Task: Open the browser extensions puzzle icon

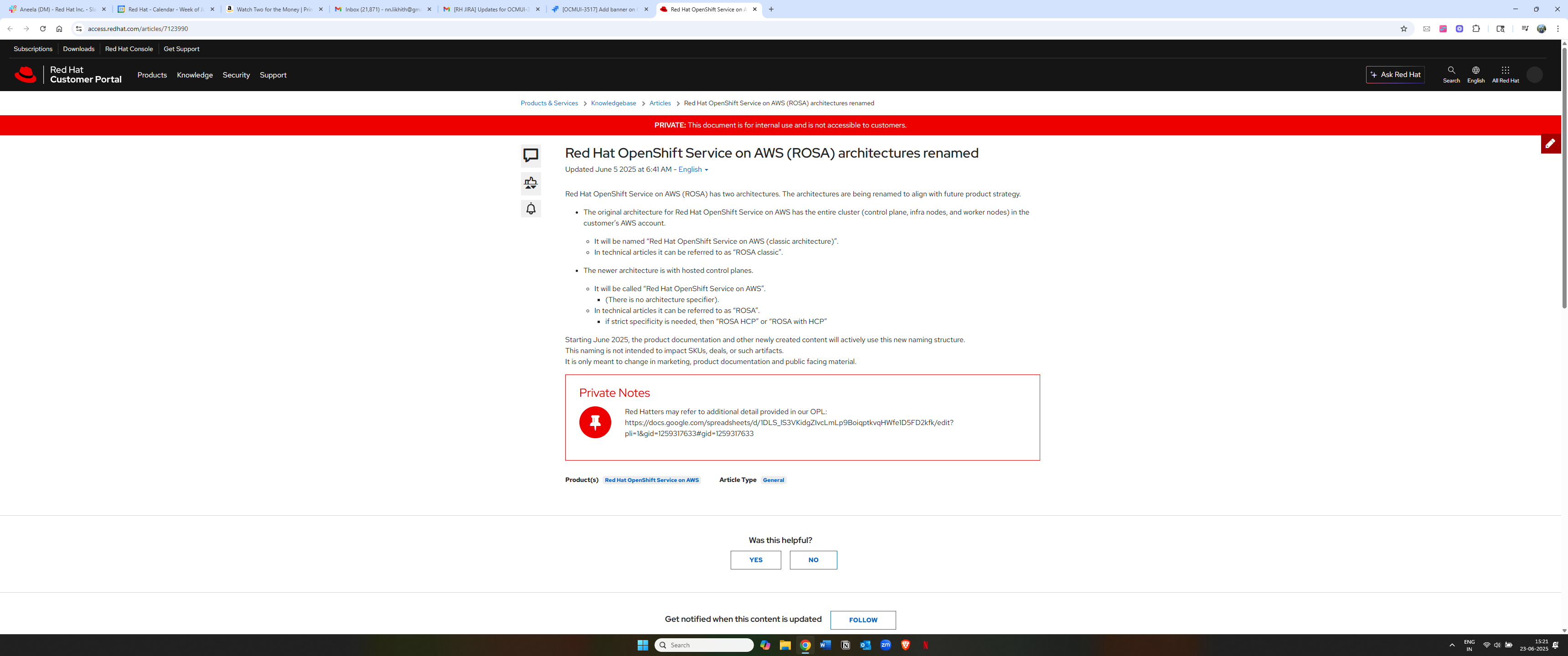Action: click(1475, 29)
